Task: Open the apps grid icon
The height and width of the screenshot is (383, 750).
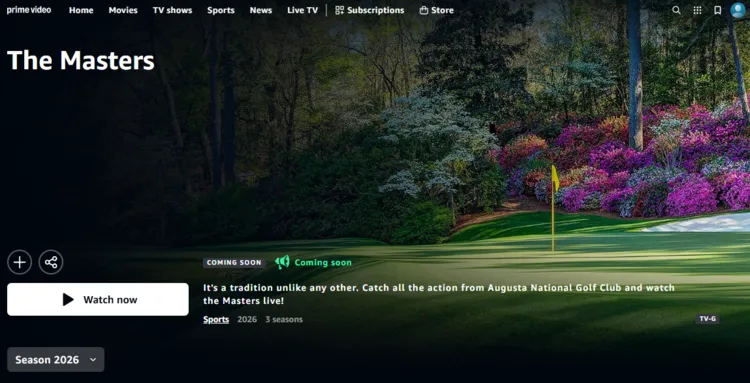Action: [697, 10]
